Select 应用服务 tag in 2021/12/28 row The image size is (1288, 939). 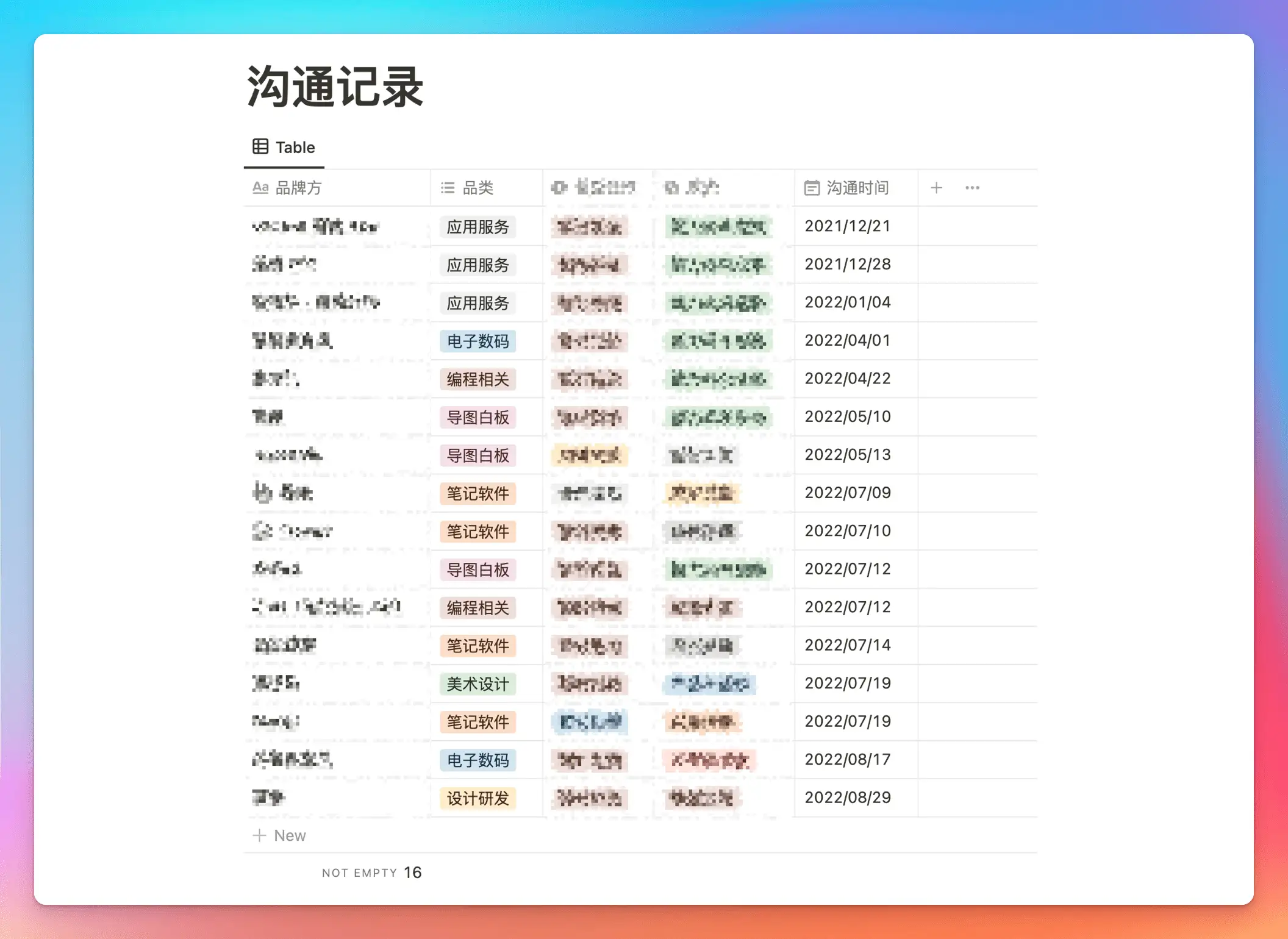click(478, 265)
